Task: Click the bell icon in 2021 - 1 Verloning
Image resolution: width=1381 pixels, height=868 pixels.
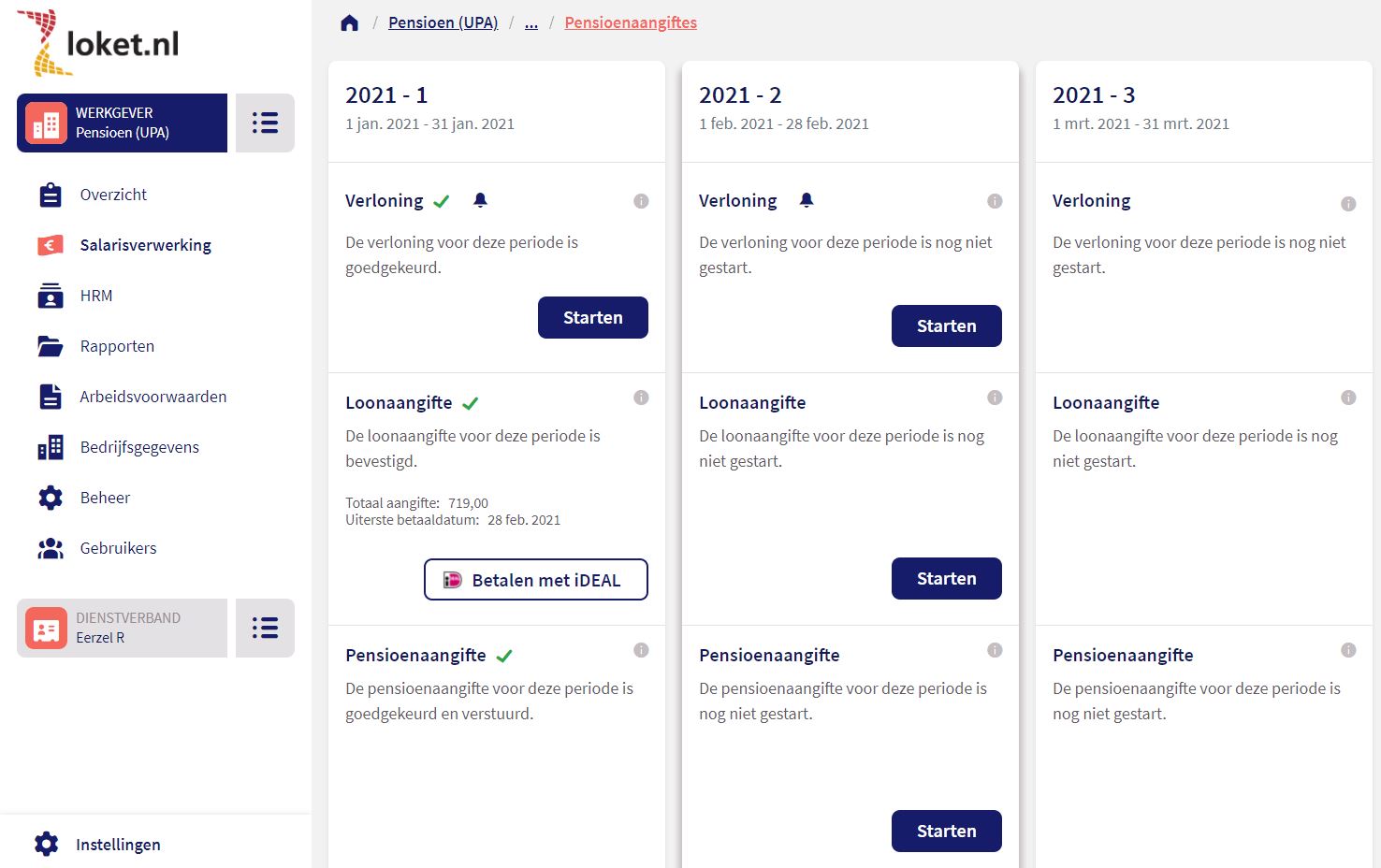Action: [480, 199]
